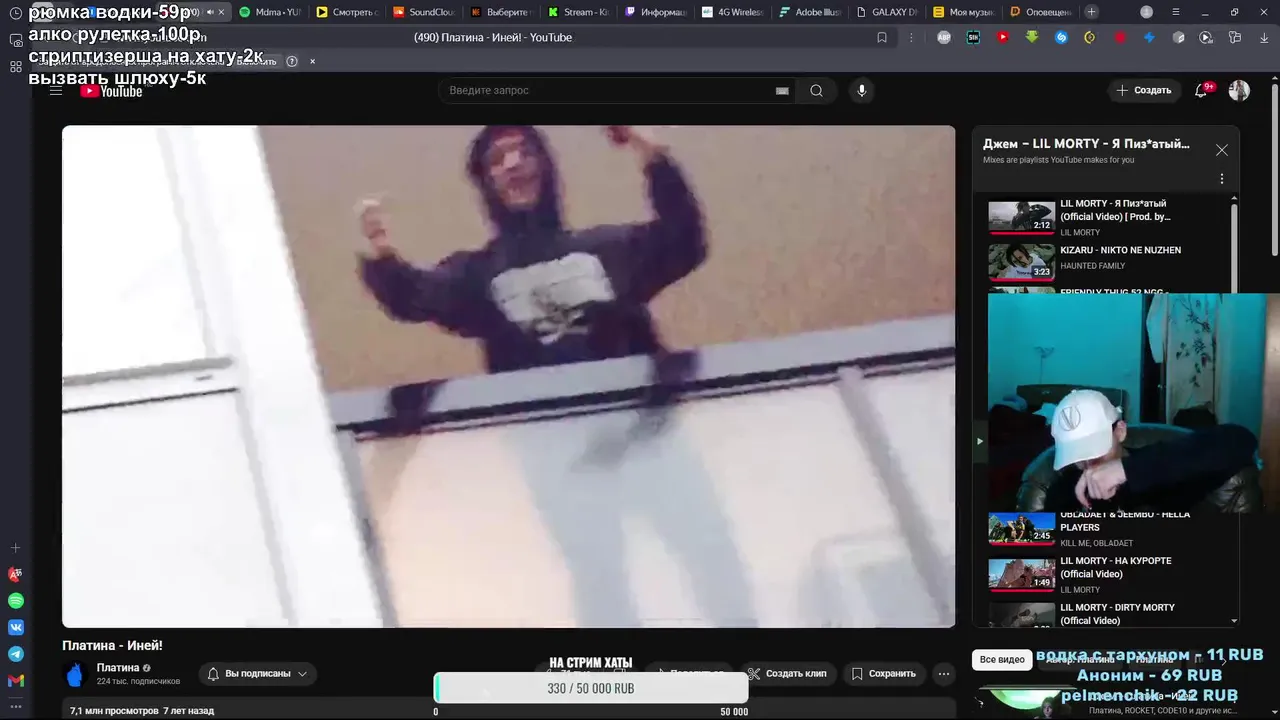Click the main video player
Image resolution: width=1280 pixels, height=720 pixels.
click(508, 376)
